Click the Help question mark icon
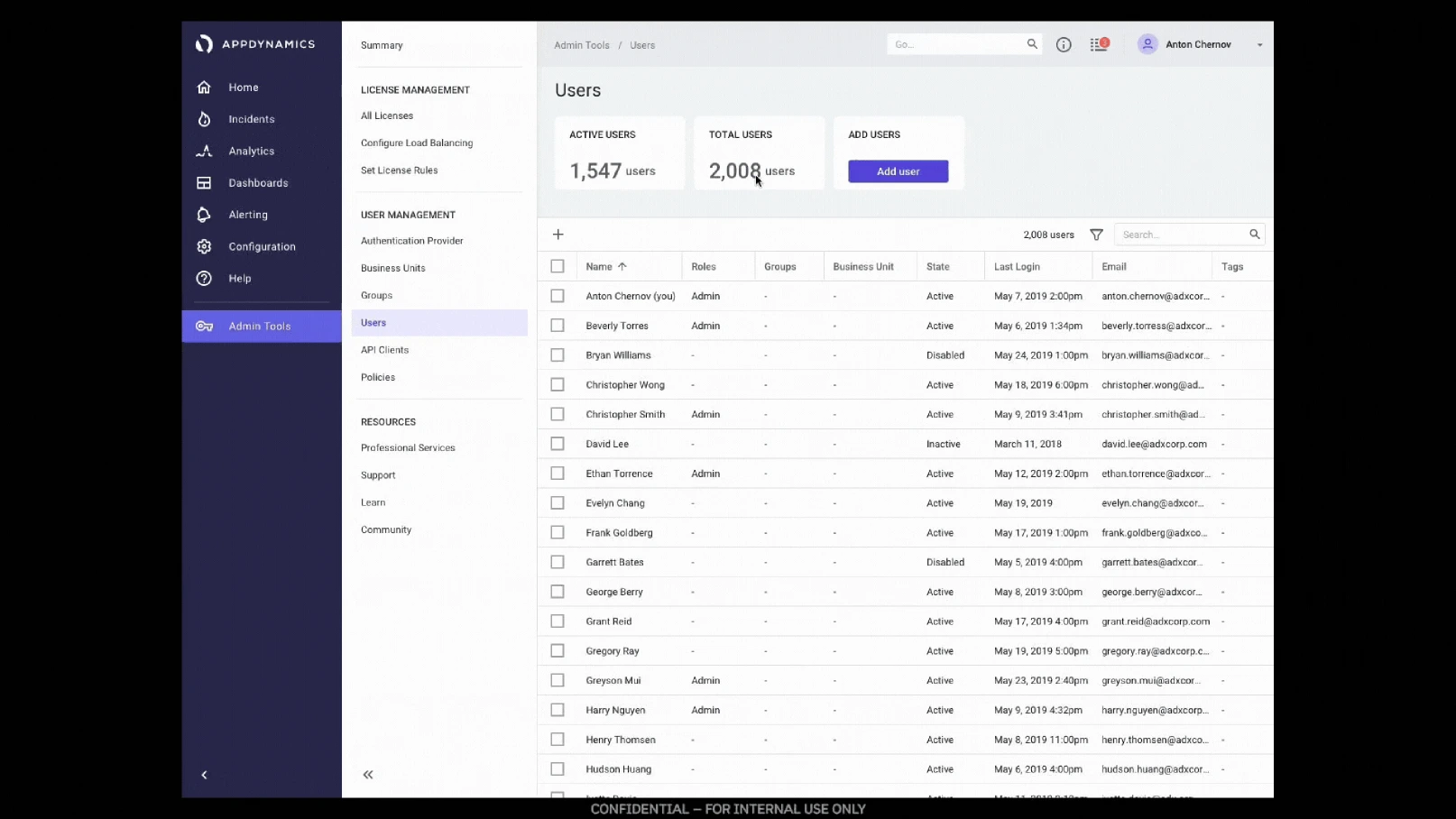 (x=204, y=278)
